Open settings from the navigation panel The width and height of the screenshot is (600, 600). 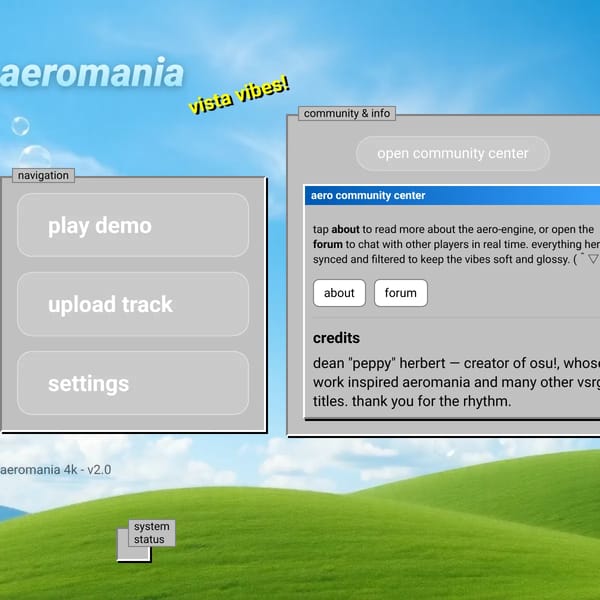click(x=133, y=383)
